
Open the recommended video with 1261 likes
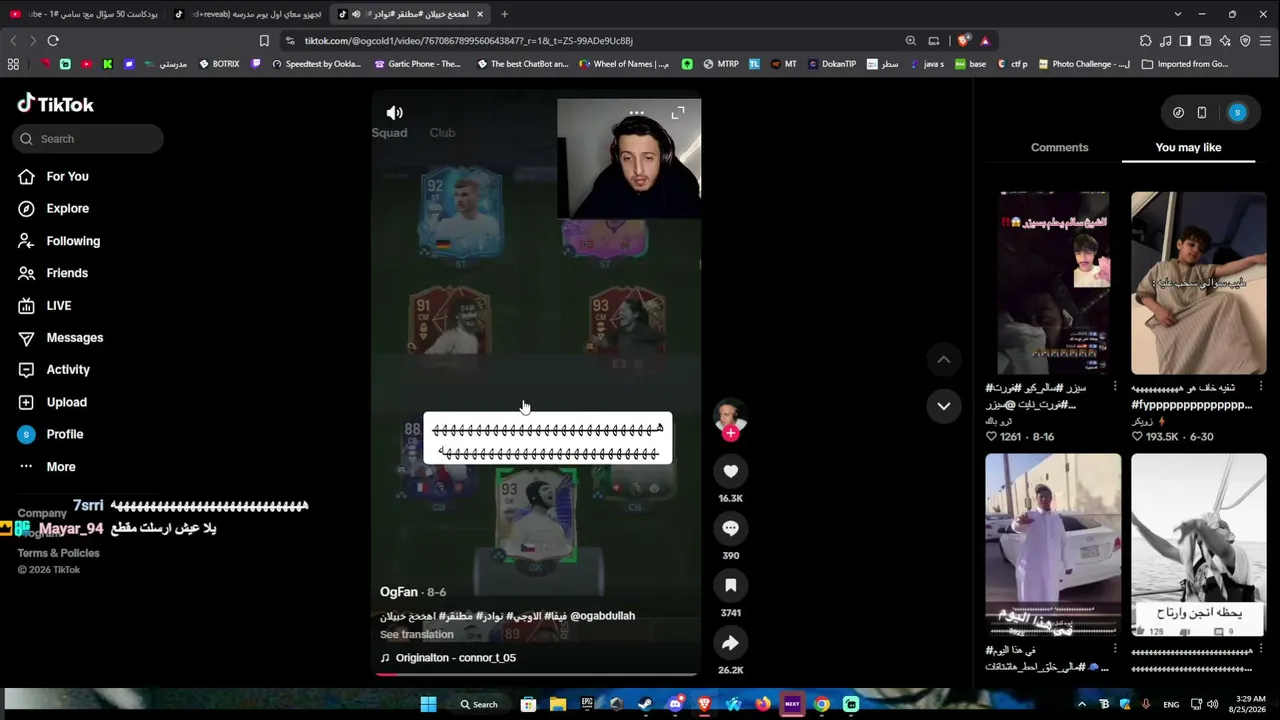point(1053,283)
